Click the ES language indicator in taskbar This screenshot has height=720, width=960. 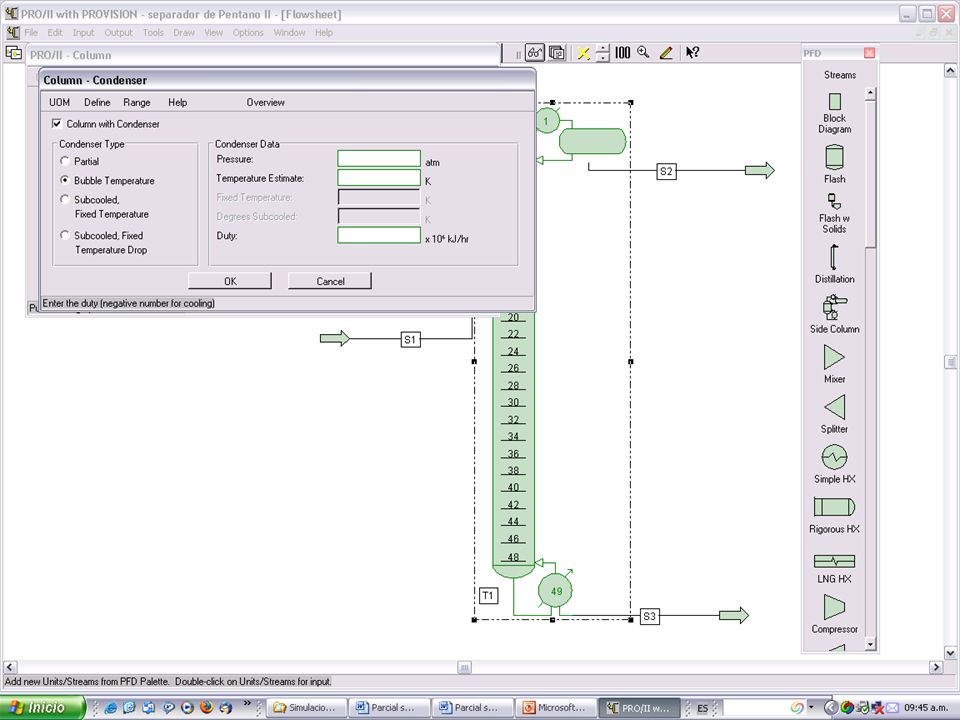click(702, 708)
